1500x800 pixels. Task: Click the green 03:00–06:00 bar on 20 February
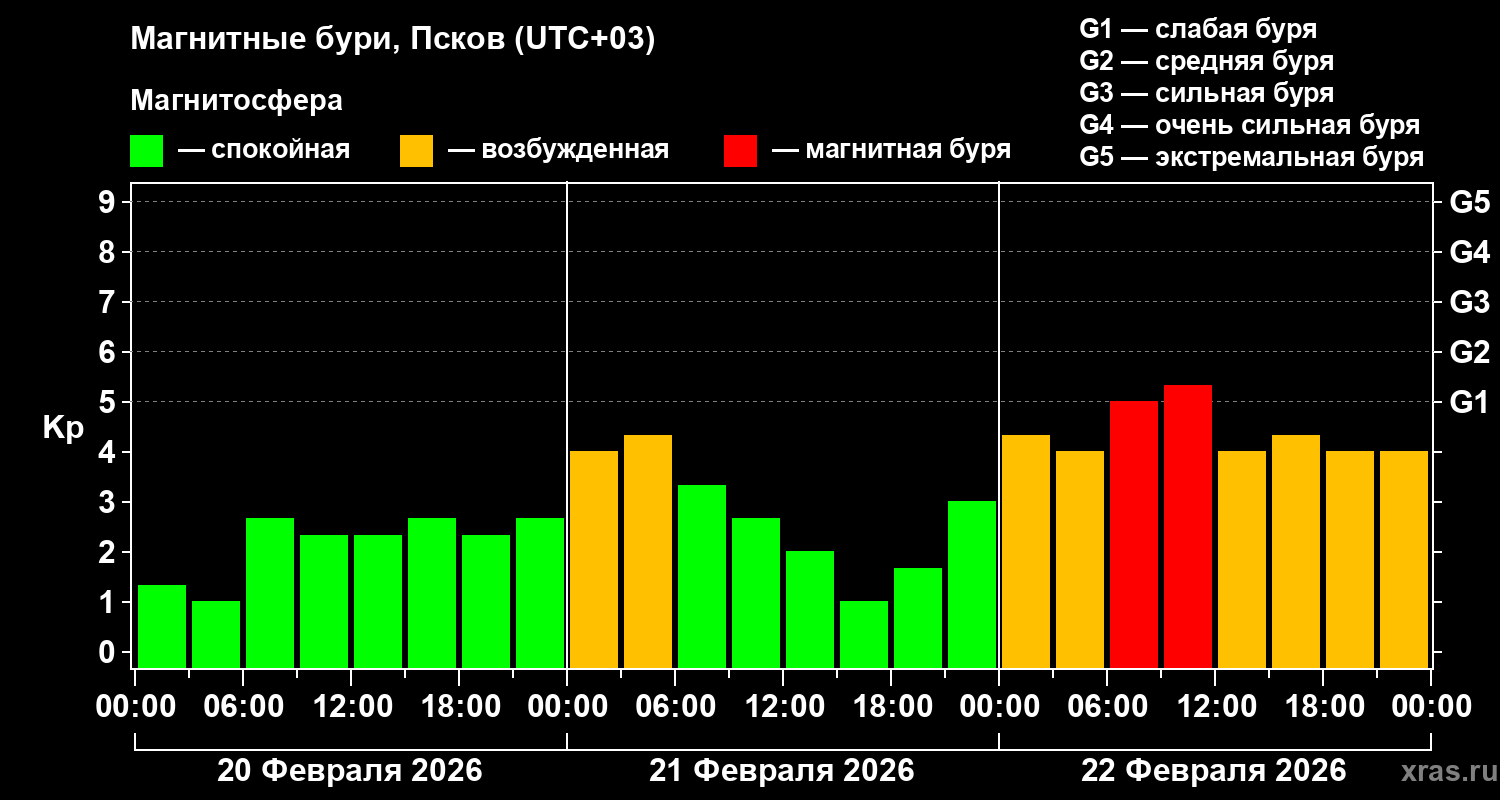[216, 634]
